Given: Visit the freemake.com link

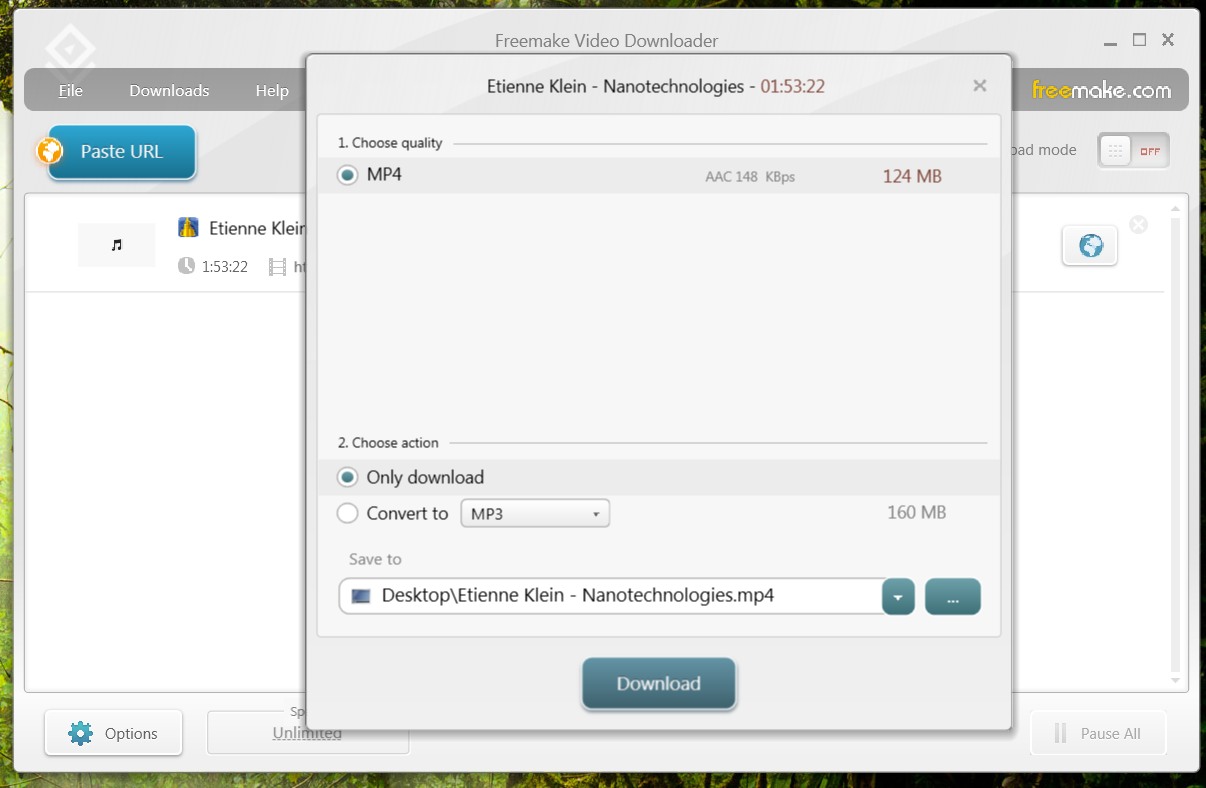Looking at the screenshot, I should point(1101,90).
